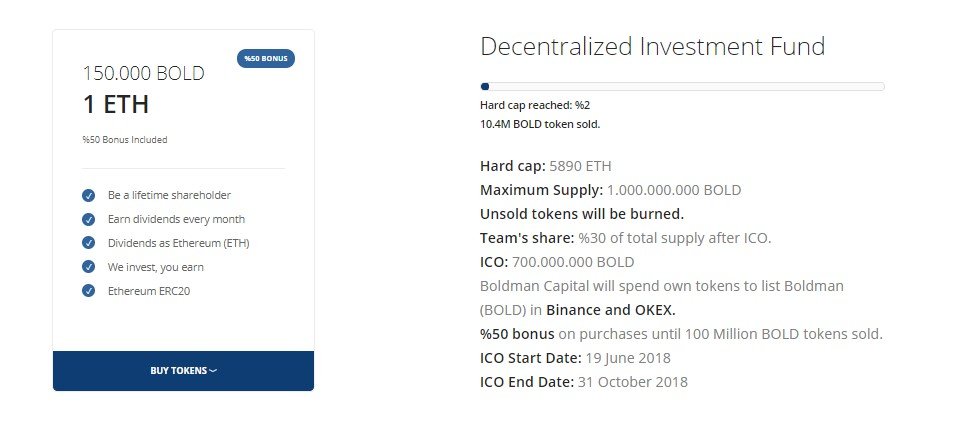Click the checkmark icon next to 'Ethereum ERC20'
The height and width of the screenshot is (441, 964).
coord(89,291)
